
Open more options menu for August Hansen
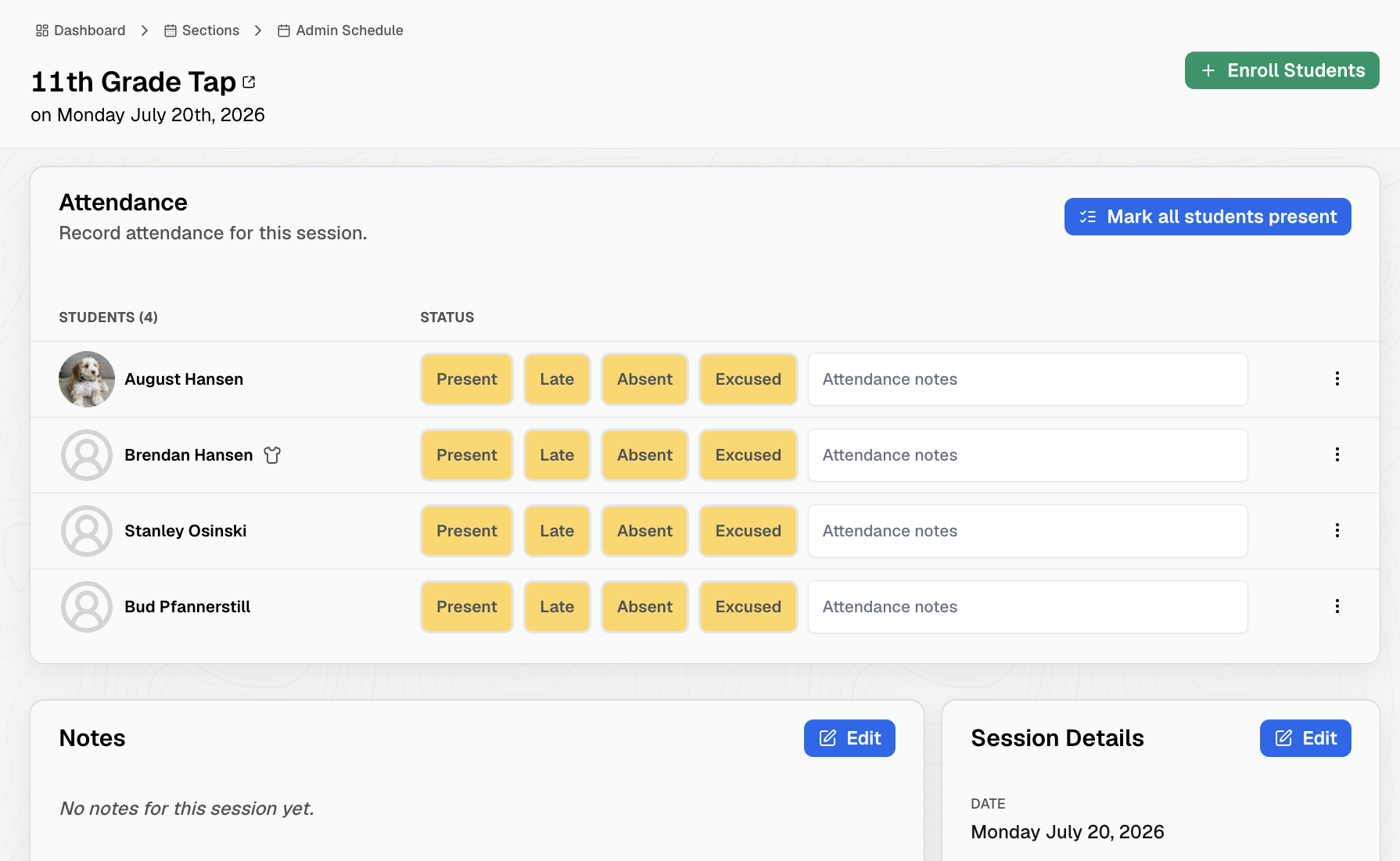(x=1337, y=379)
